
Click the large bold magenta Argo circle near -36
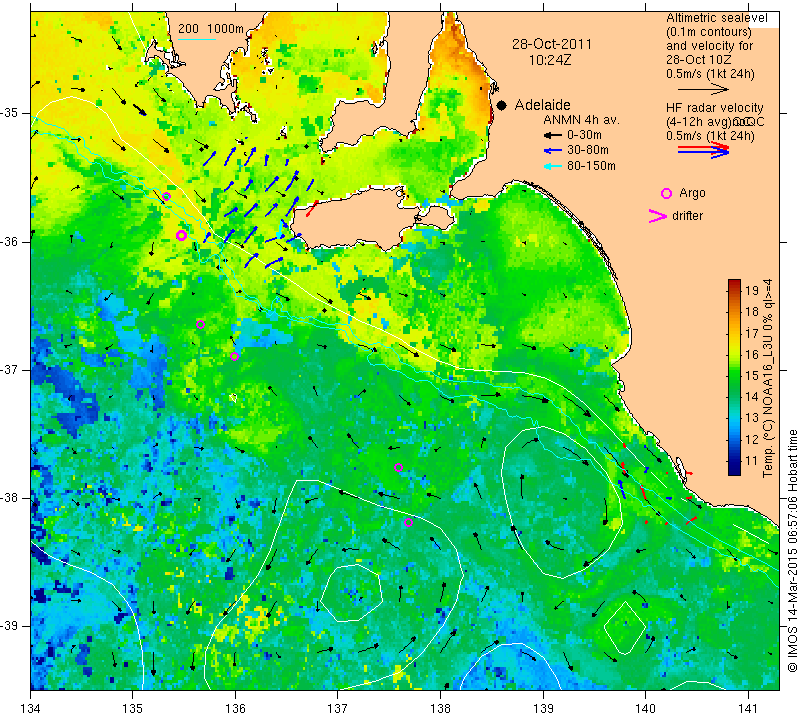181,235
